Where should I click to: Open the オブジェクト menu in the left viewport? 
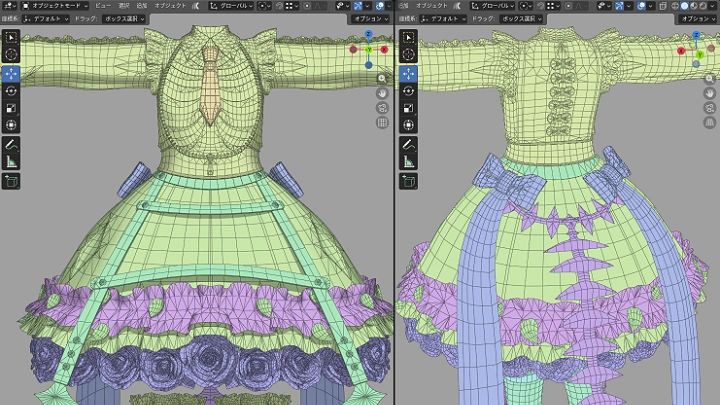tap(170, 6)
